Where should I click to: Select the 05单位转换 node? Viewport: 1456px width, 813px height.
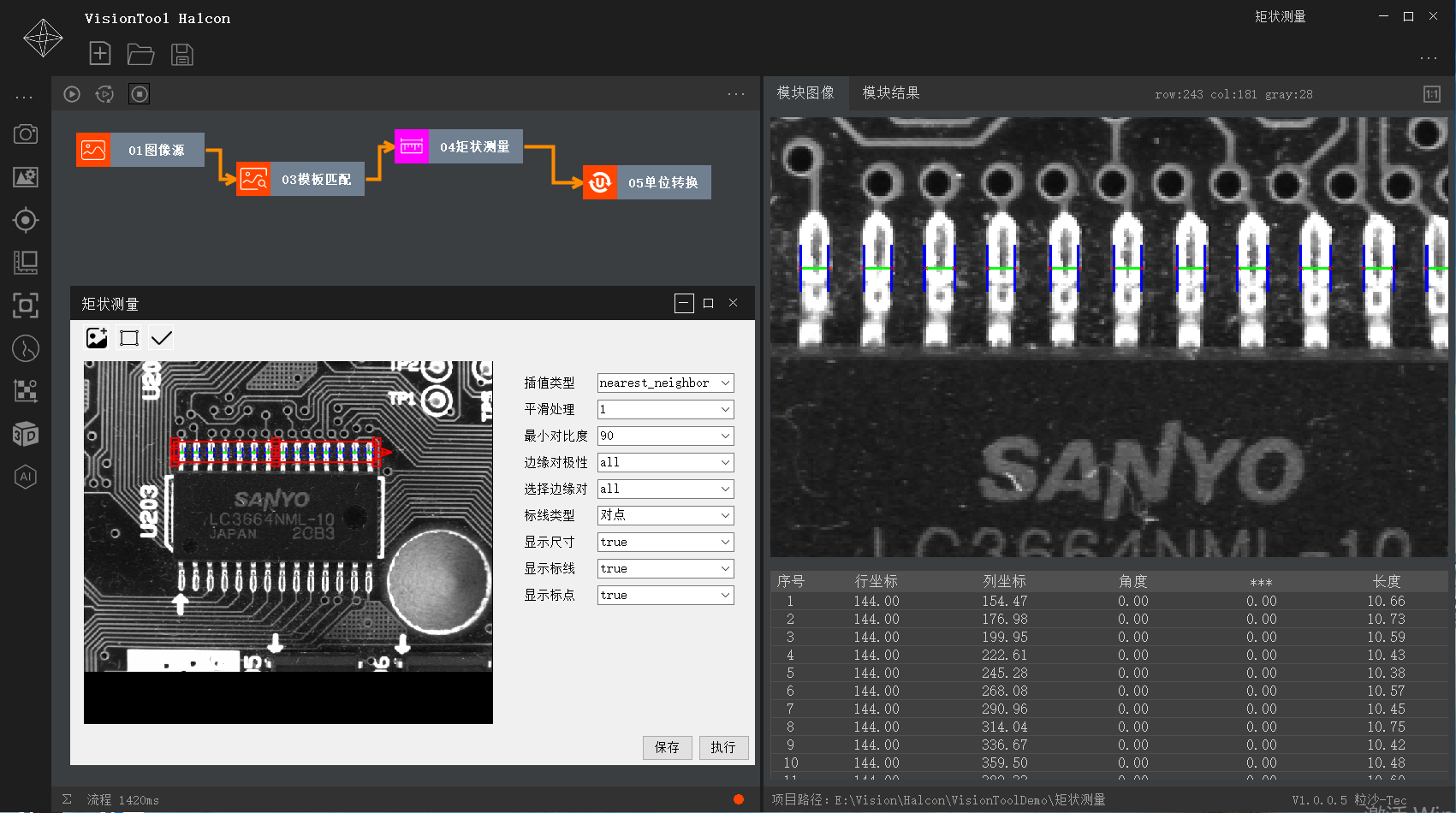tap(647, 182)
